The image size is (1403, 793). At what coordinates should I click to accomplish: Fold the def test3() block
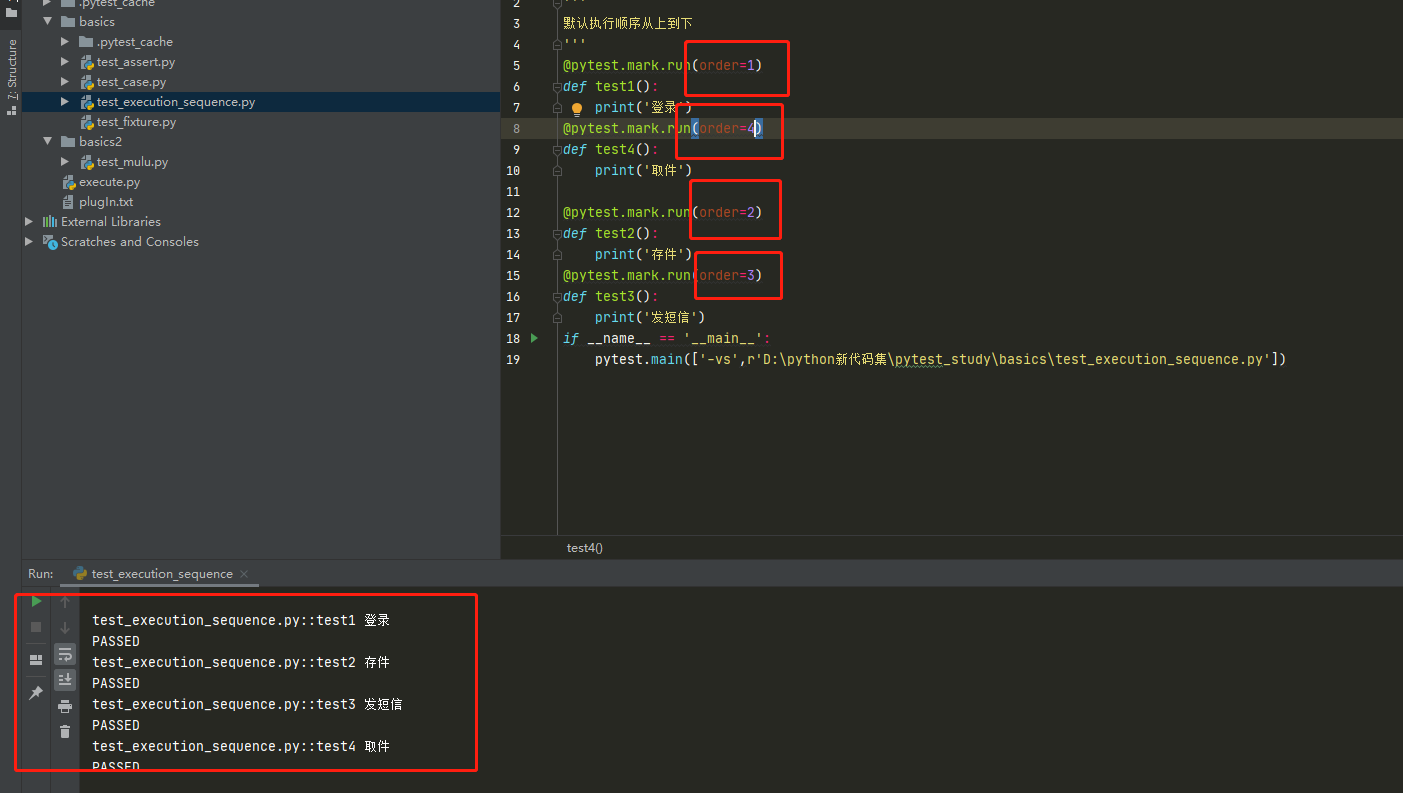(557, 297)
